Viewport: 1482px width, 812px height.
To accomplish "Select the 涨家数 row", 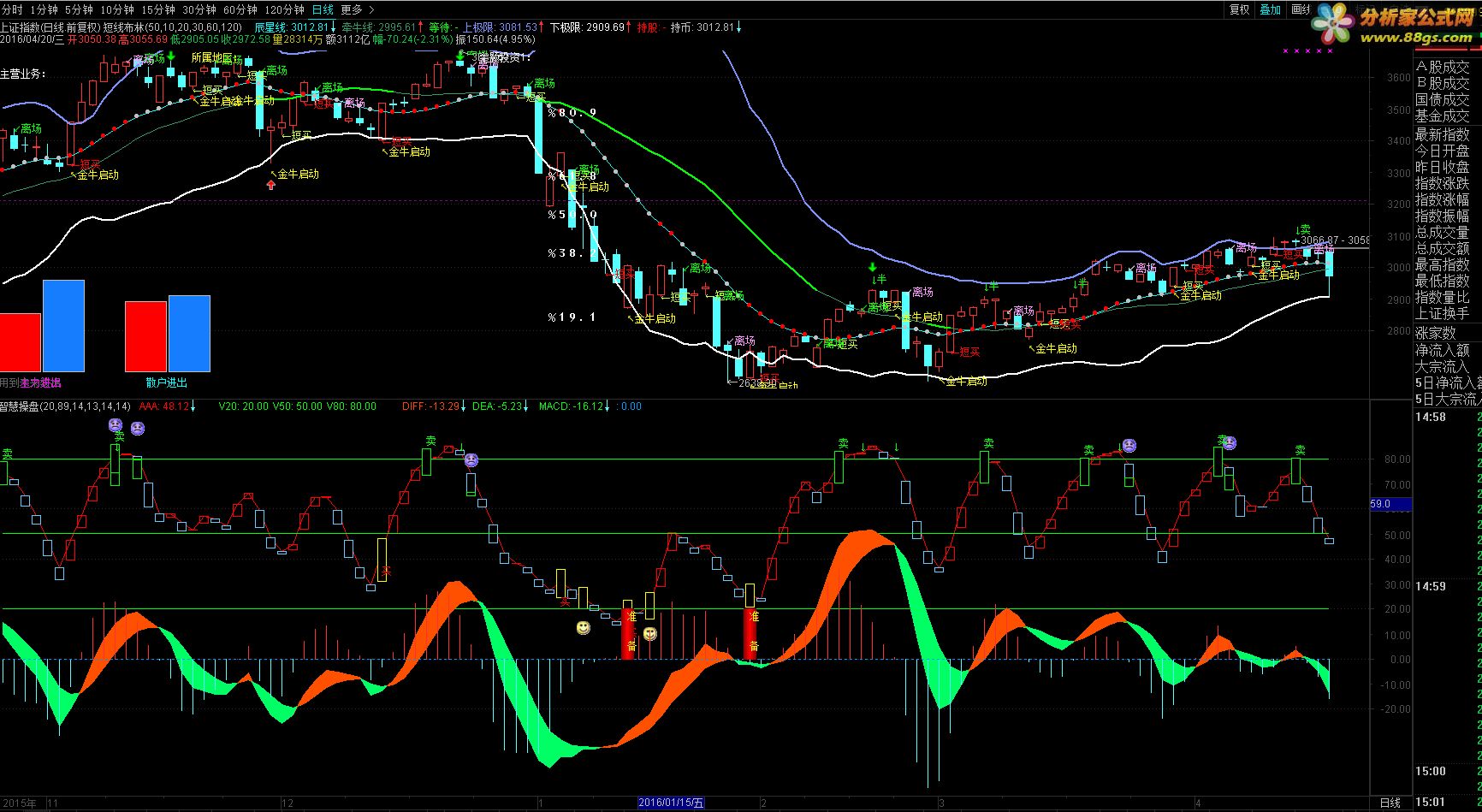I will click(1436, 333).
